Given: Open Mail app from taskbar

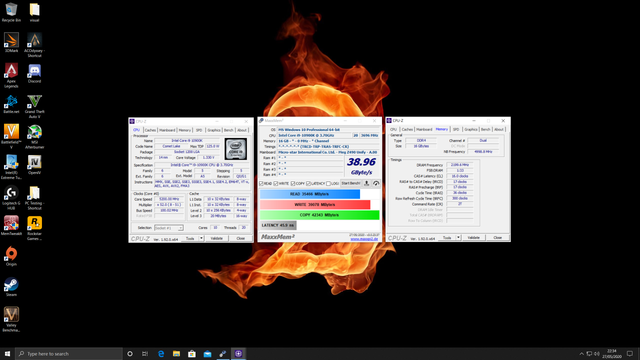Looking at the screenshot, I should pos(207,353).
